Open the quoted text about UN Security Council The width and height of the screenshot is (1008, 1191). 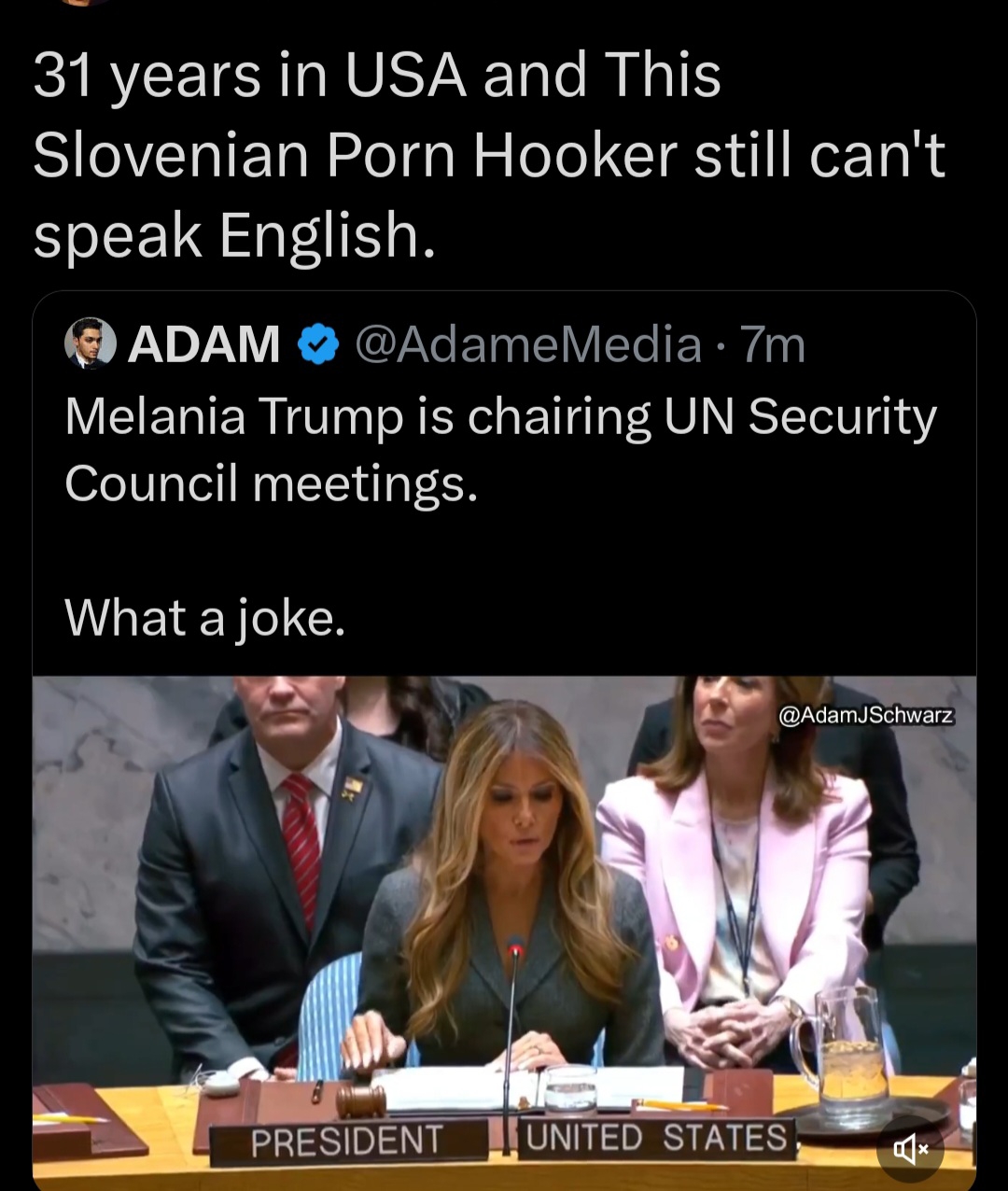(x=500, y=449)
